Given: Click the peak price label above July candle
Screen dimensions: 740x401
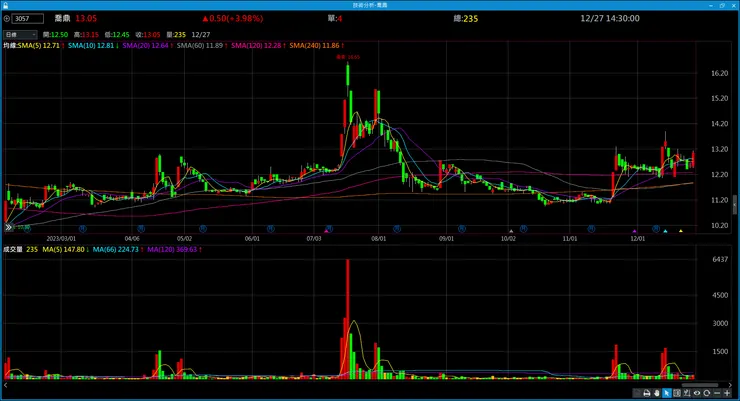Looking at the screenshot, I should click(348, 57).
